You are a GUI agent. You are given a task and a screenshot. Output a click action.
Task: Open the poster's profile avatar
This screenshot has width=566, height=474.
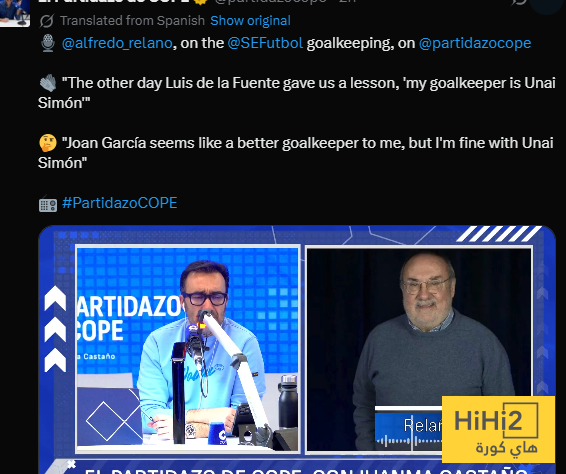[14, 12]
